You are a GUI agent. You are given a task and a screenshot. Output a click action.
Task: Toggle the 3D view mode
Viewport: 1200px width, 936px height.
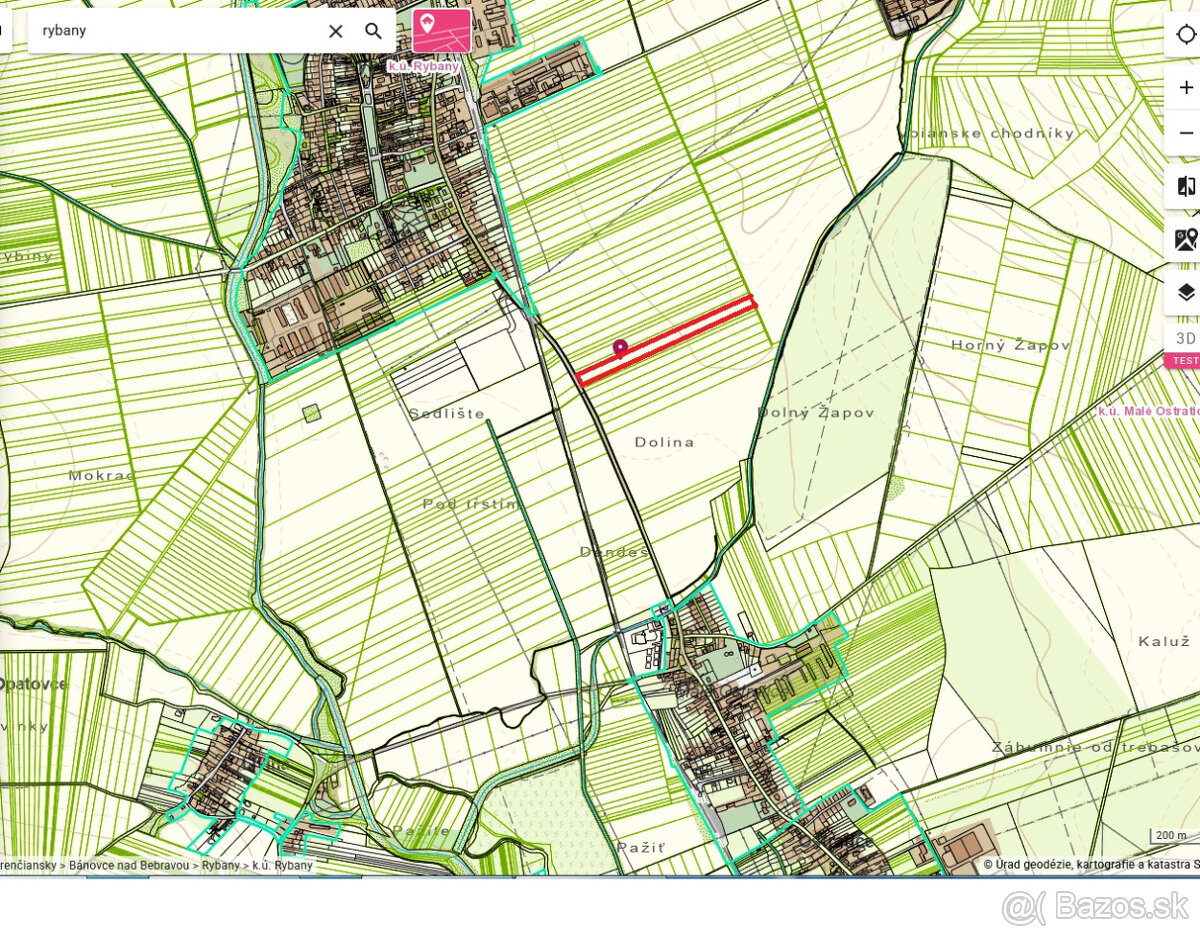pos(1186,338)
